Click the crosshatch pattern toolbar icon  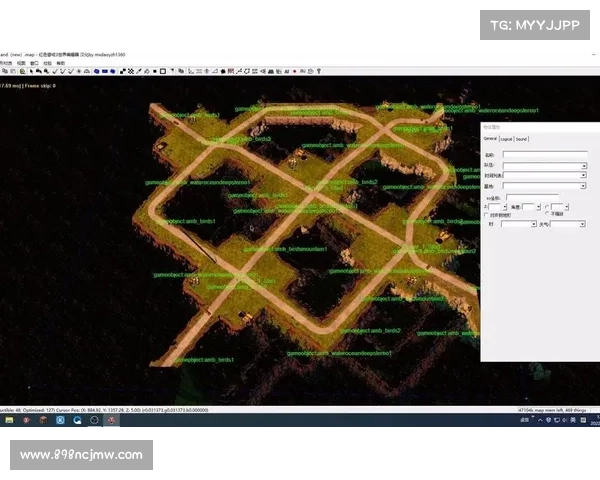(130, 71)
